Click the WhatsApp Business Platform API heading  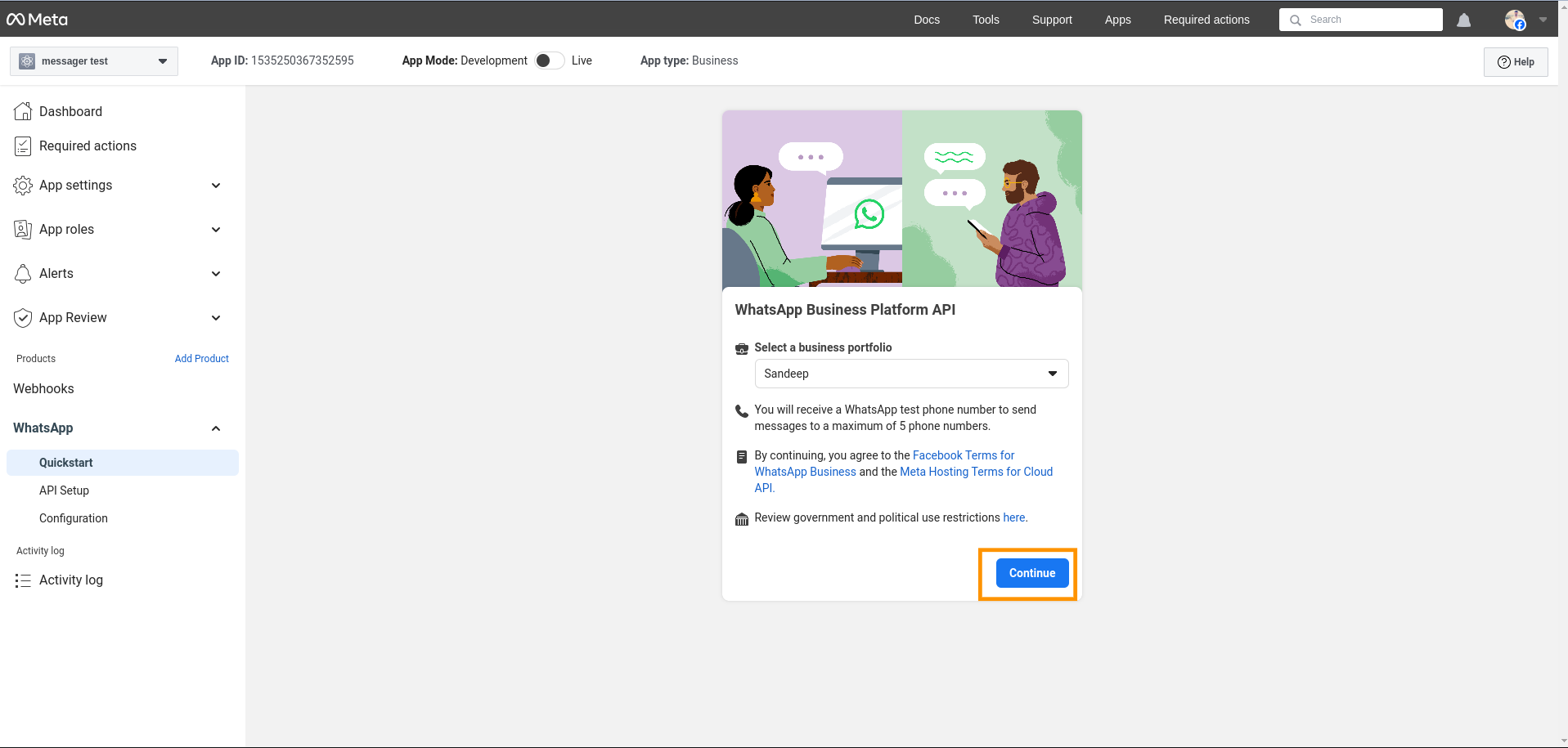tap(845, 310)
